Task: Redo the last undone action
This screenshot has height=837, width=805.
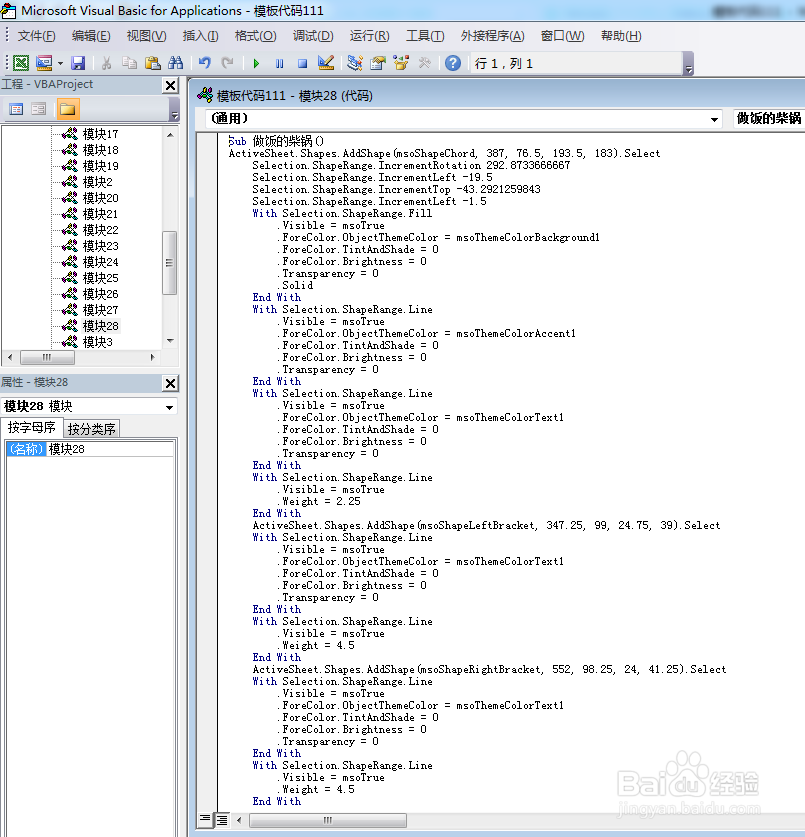Action: click(x=227, y=63)
